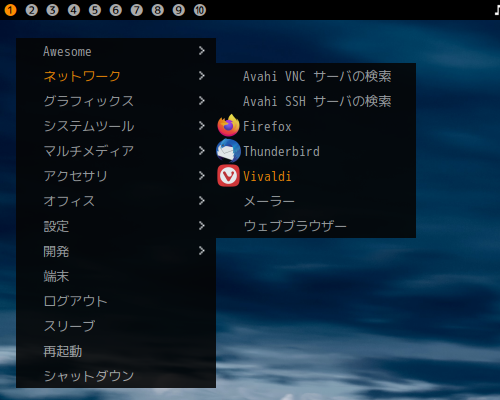Select Avahi SSH サーバの検索
500x400 pixels.
click(316, 101)
